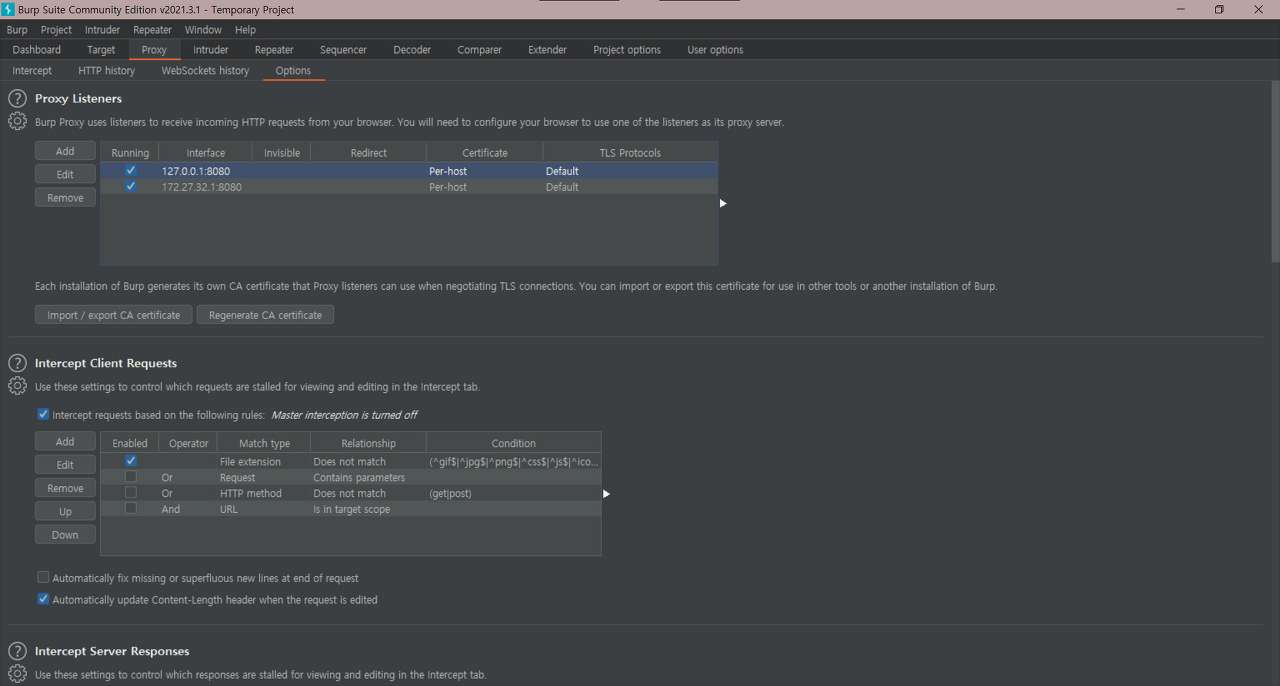Switch to the Decoder tab

pos(412,50)
